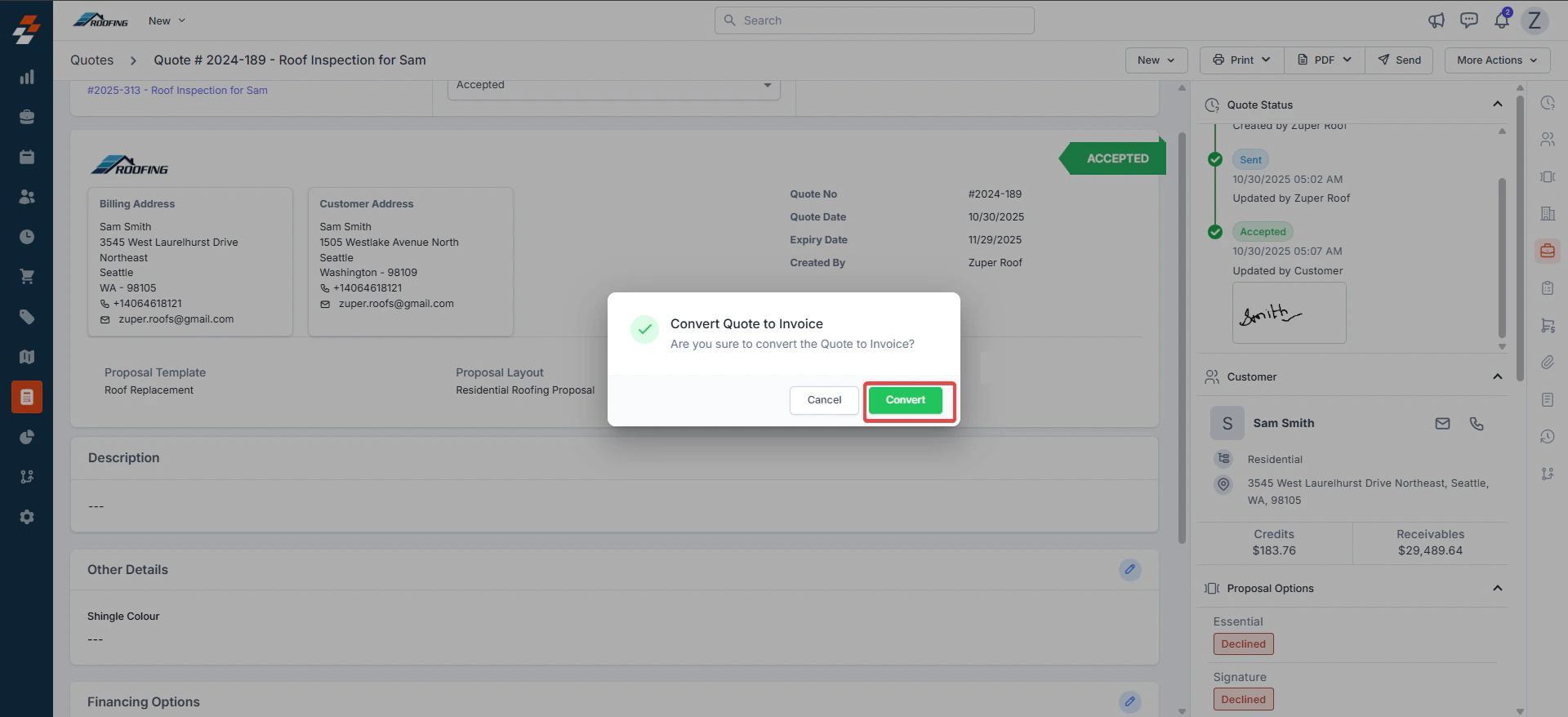Open the attachments paperclip rail icon
The height and width of the screenshot is (717, 1568).
tap(1548, 362)
